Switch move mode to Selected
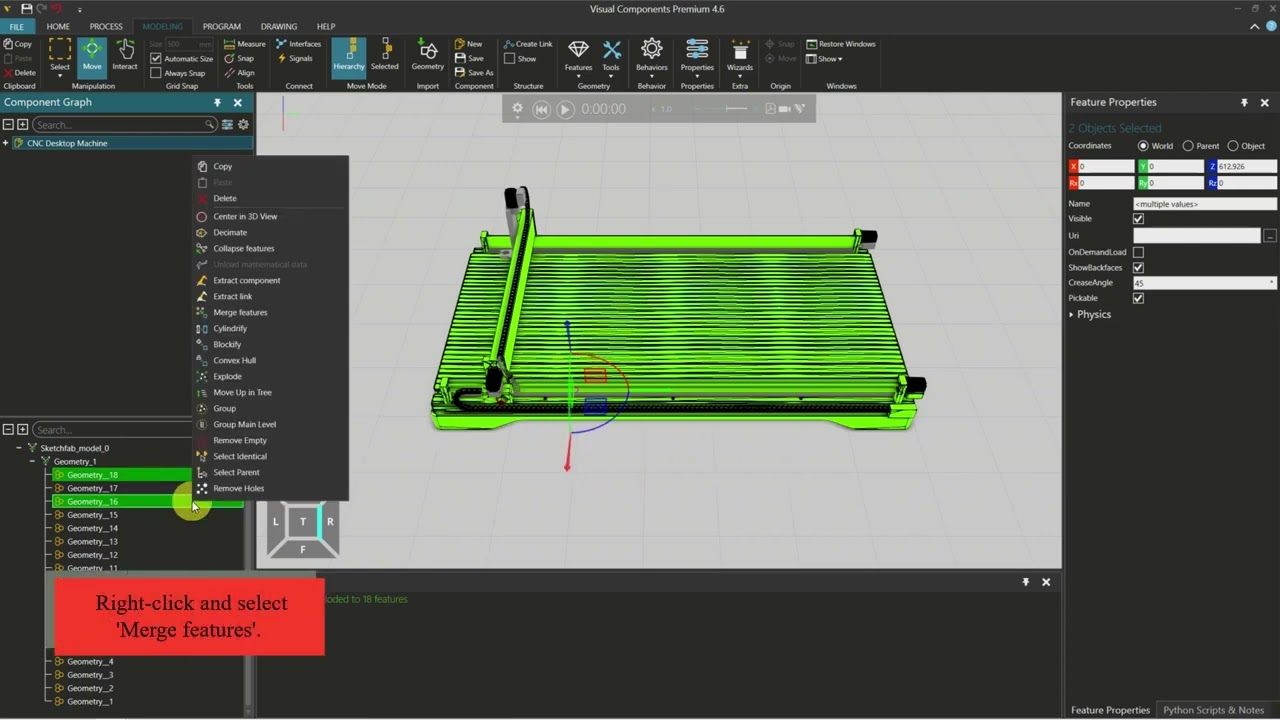The image size is (1280, 720). [x=385, y=56]
